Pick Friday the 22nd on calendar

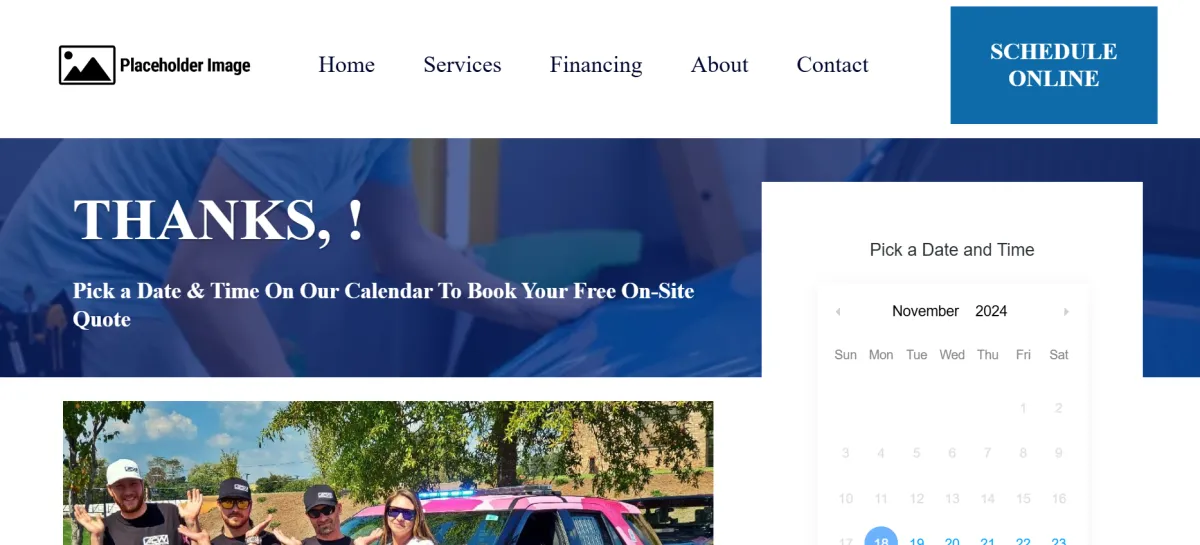tap(1023, 539)
